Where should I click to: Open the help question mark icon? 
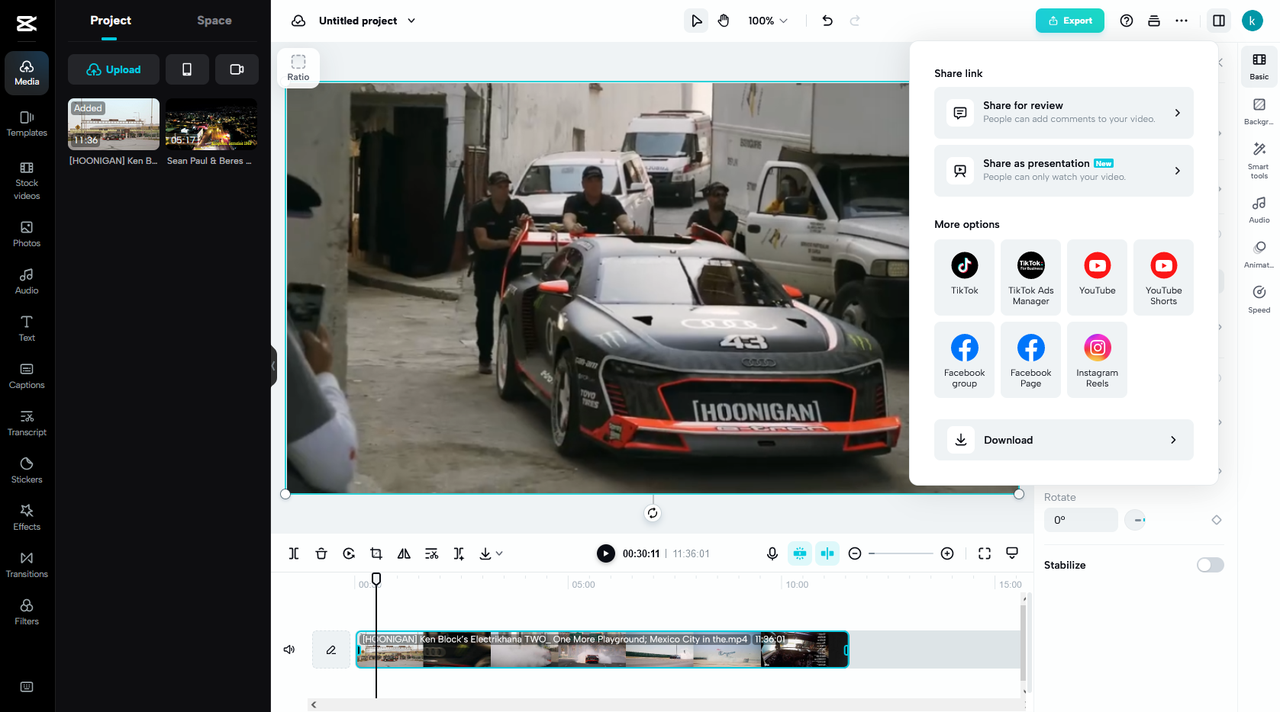1127,20
